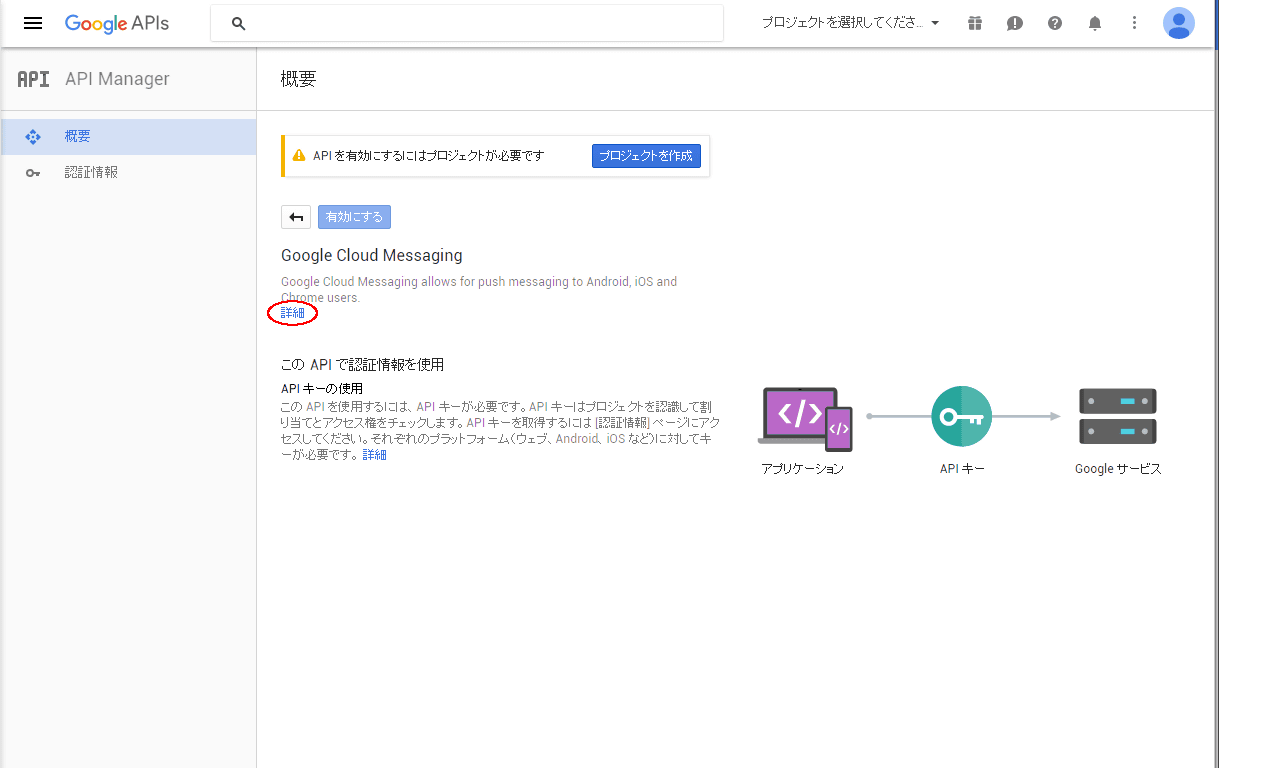Viewport: 1280px width, 768px height.
Task: Click the Google services server icon
Action: [1118, 416]
